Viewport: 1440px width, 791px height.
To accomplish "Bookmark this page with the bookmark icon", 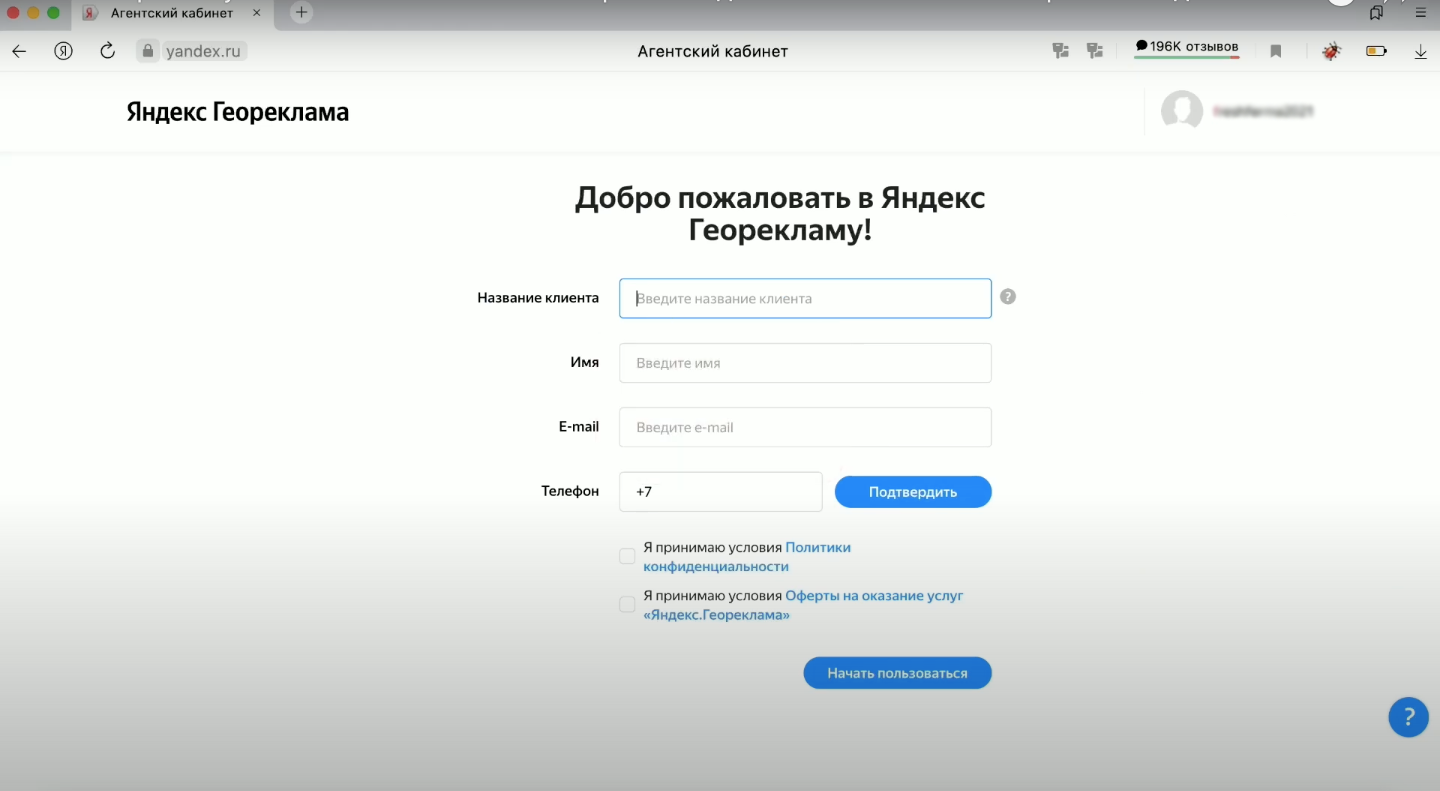I will pyautogui.click(x=1276, y=51).
